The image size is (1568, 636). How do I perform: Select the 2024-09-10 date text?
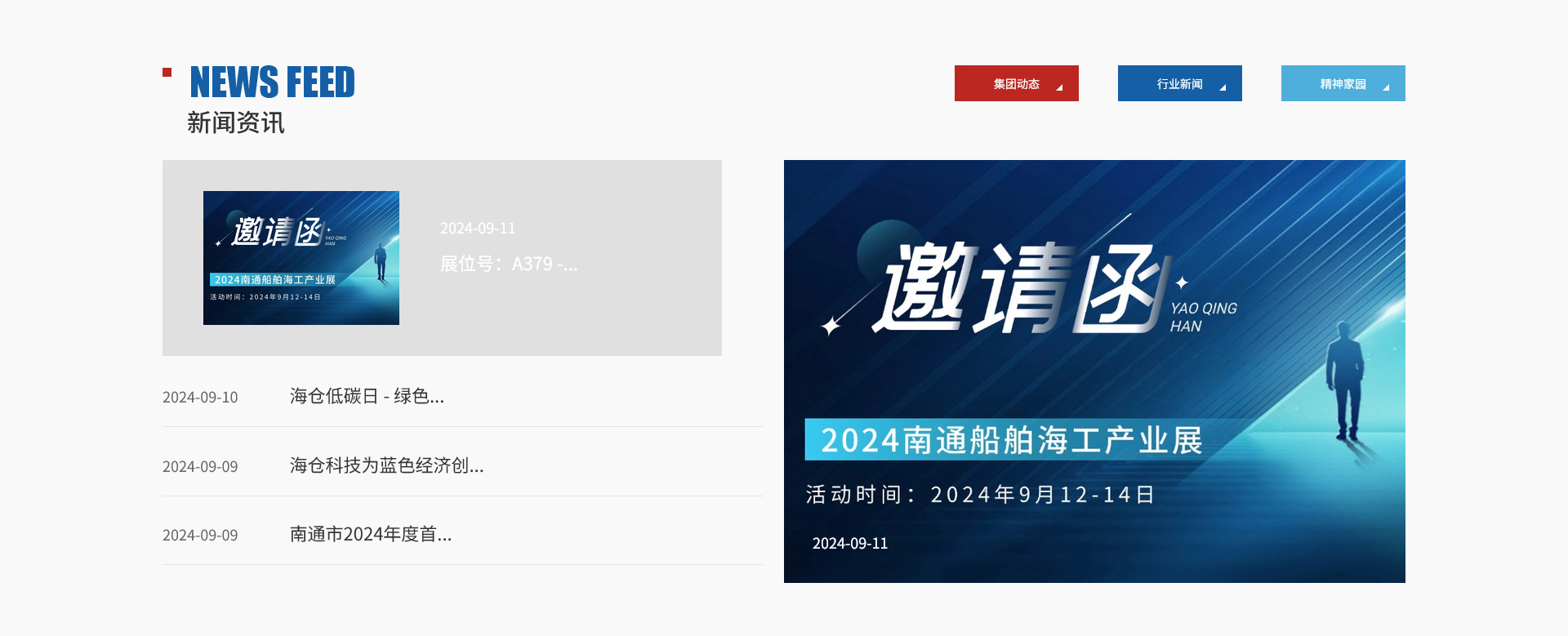(x=200, y=398)
